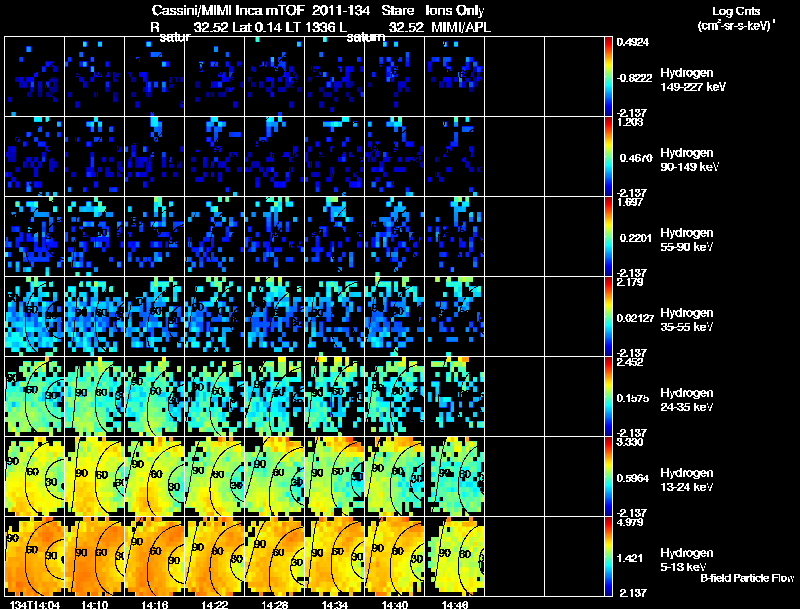Select the 5-13 keV hydrogen image at 14:22
The height and width of the screenshot is (609, 800).
215,556
